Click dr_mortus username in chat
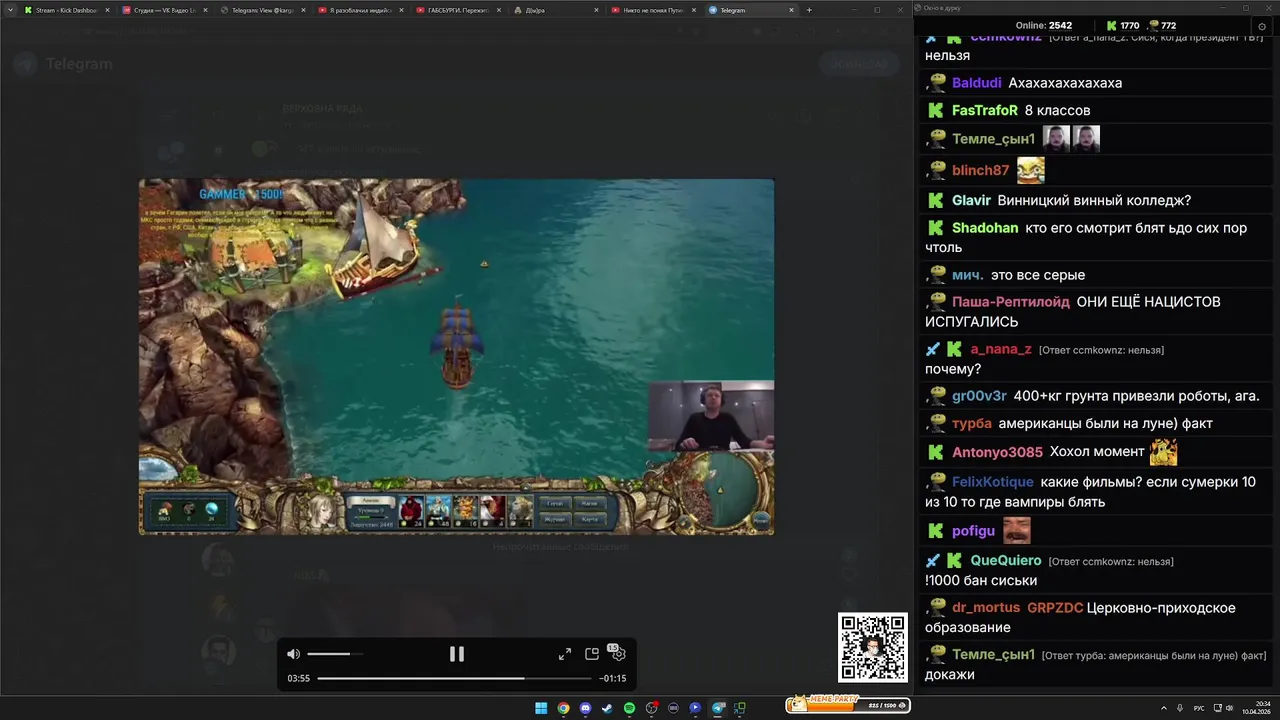This screenshot has width=1280, height=720. coord(986,608)
